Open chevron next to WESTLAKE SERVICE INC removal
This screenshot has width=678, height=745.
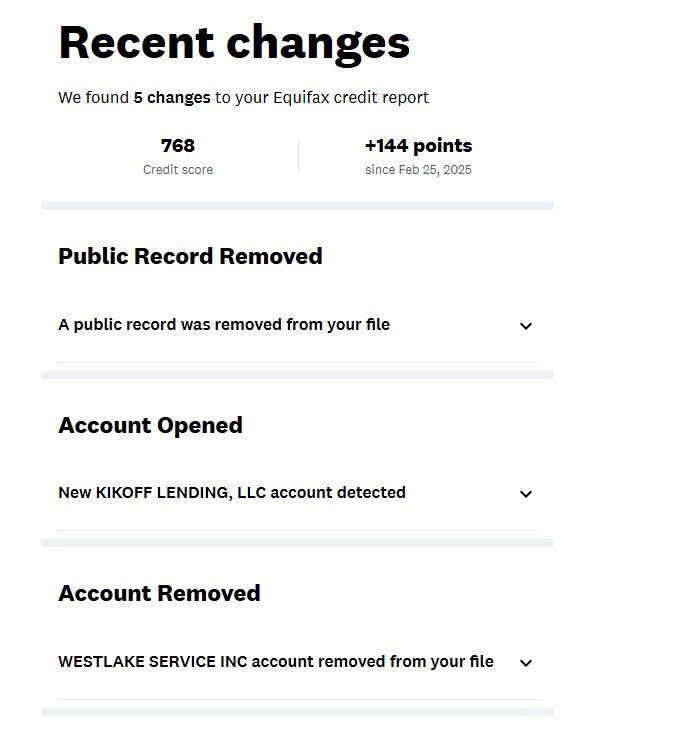[x=526, y=663]
